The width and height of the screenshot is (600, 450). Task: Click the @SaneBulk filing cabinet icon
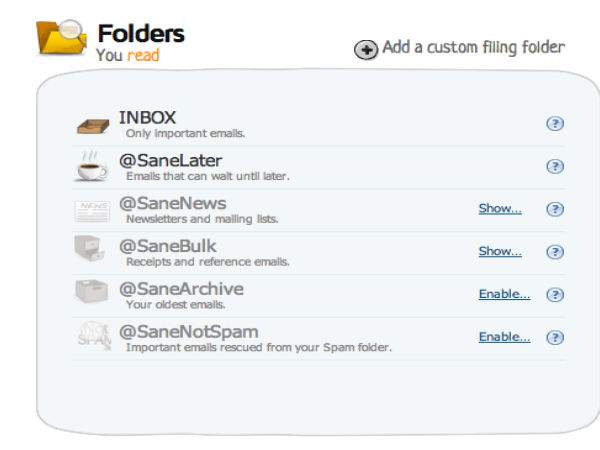point(92,250)
